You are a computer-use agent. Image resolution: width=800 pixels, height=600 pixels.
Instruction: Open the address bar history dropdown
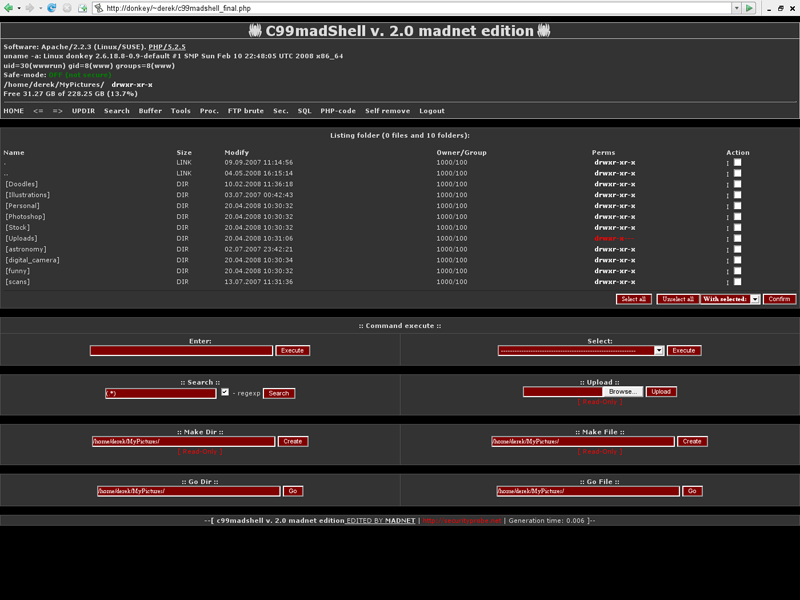click(736, 8)
